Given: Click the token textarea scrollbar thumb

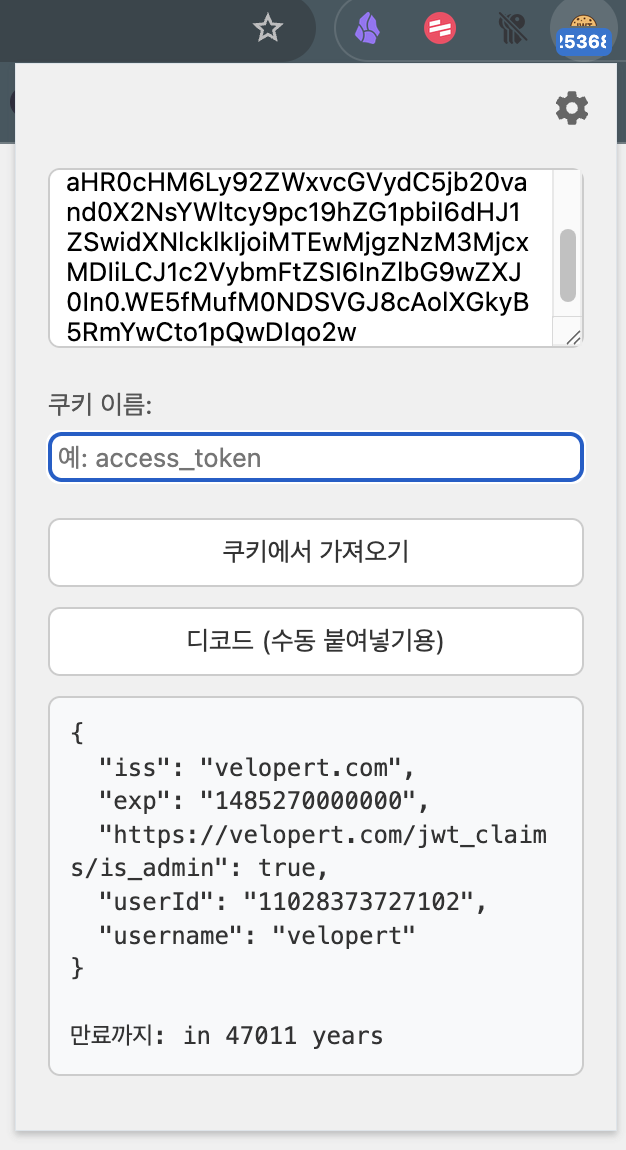Looking at the screenshot, I should click(567, 265).
